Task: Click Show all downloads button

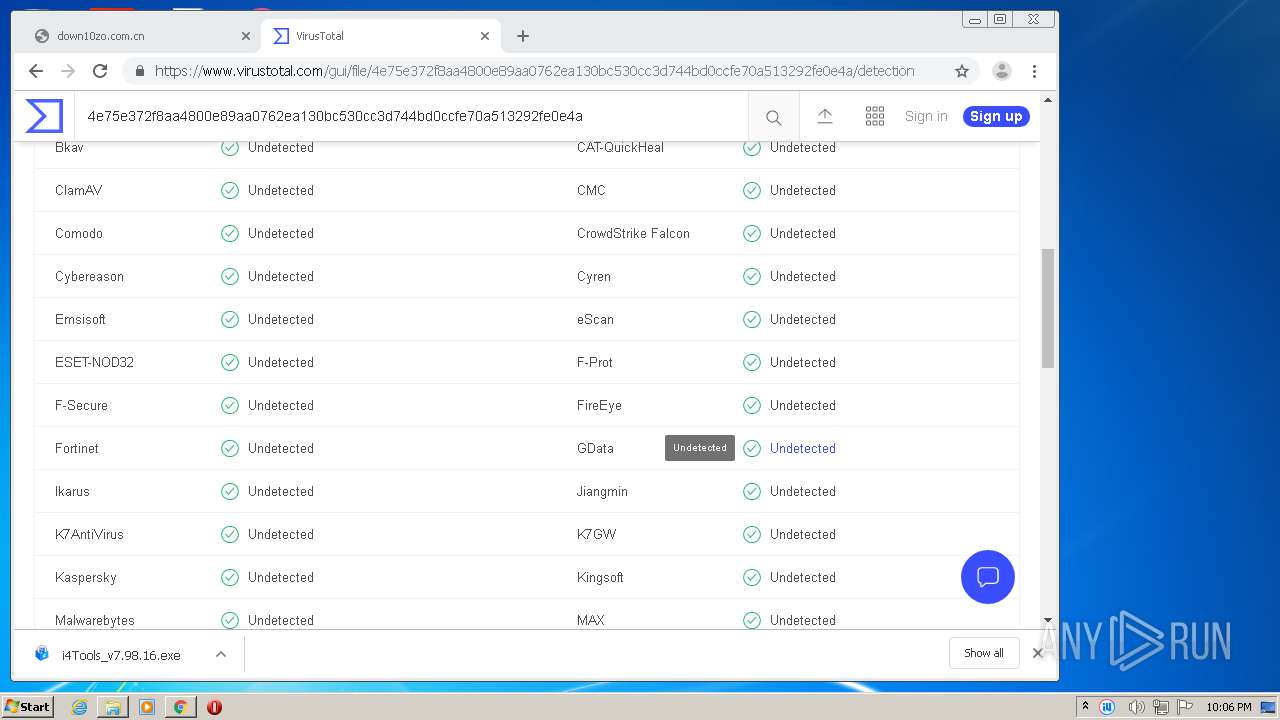Action: [984, 653]
